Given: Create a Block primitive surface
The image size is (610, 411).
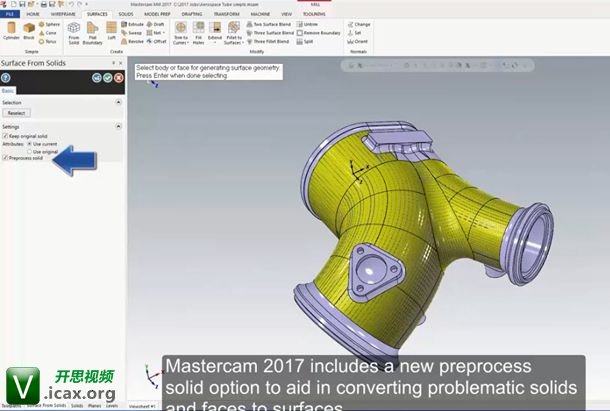Looking at the screenshot, I should [x=29, y=31].
